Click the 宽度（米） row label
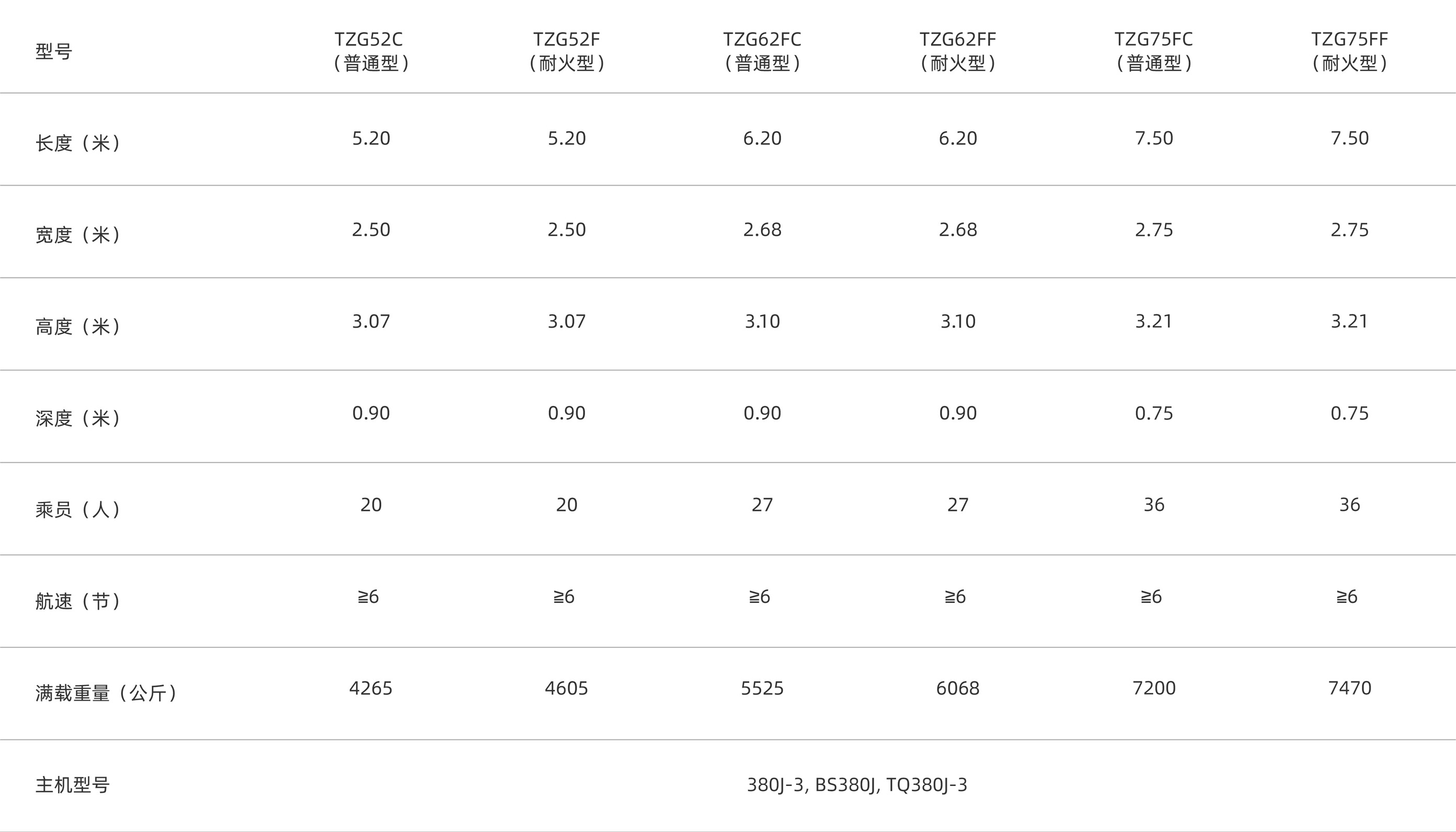This screenshot has width=1456, height=832. (78, 234)
